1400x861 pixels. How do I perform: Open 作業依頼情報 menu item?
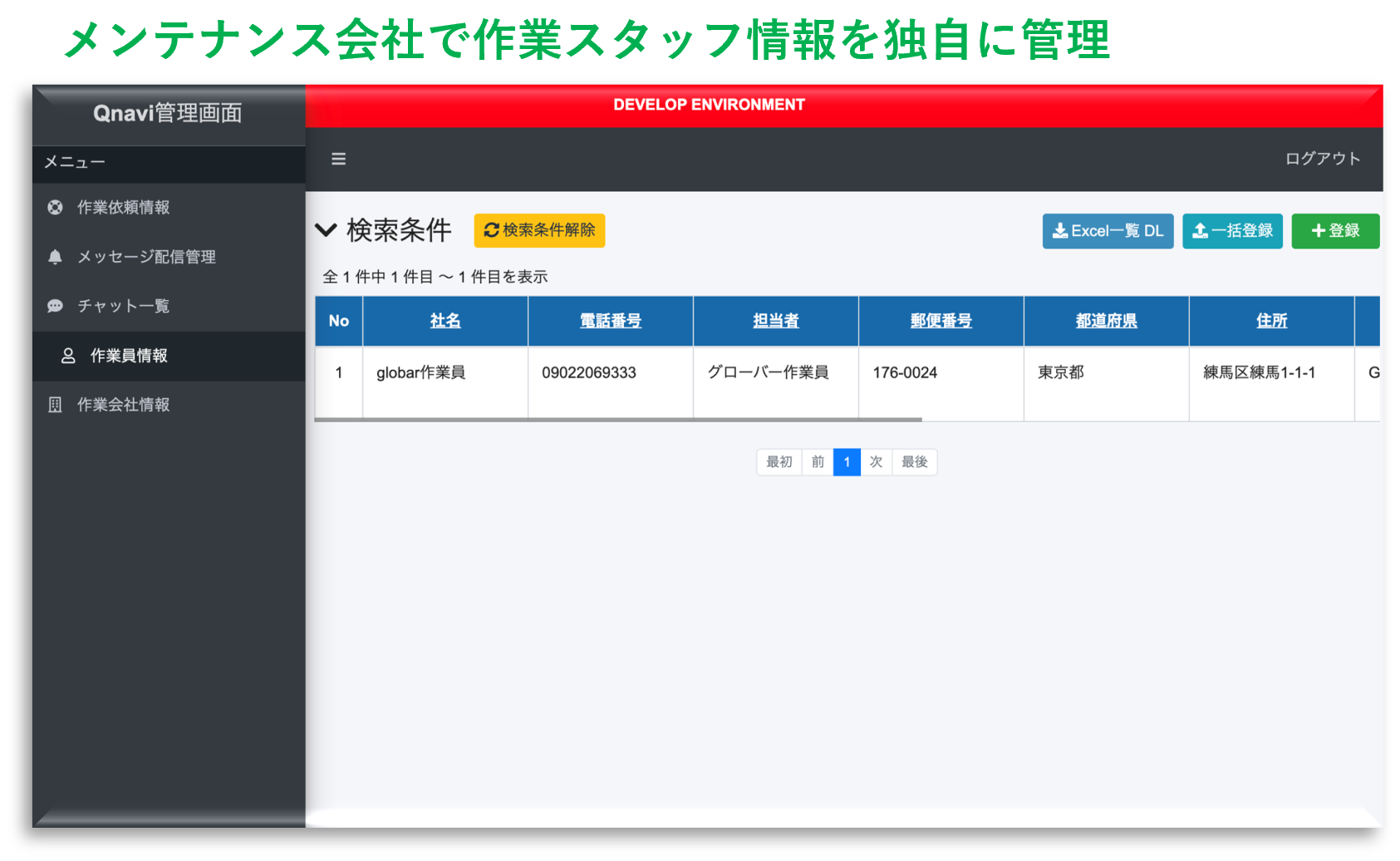[x=169, y=208]
